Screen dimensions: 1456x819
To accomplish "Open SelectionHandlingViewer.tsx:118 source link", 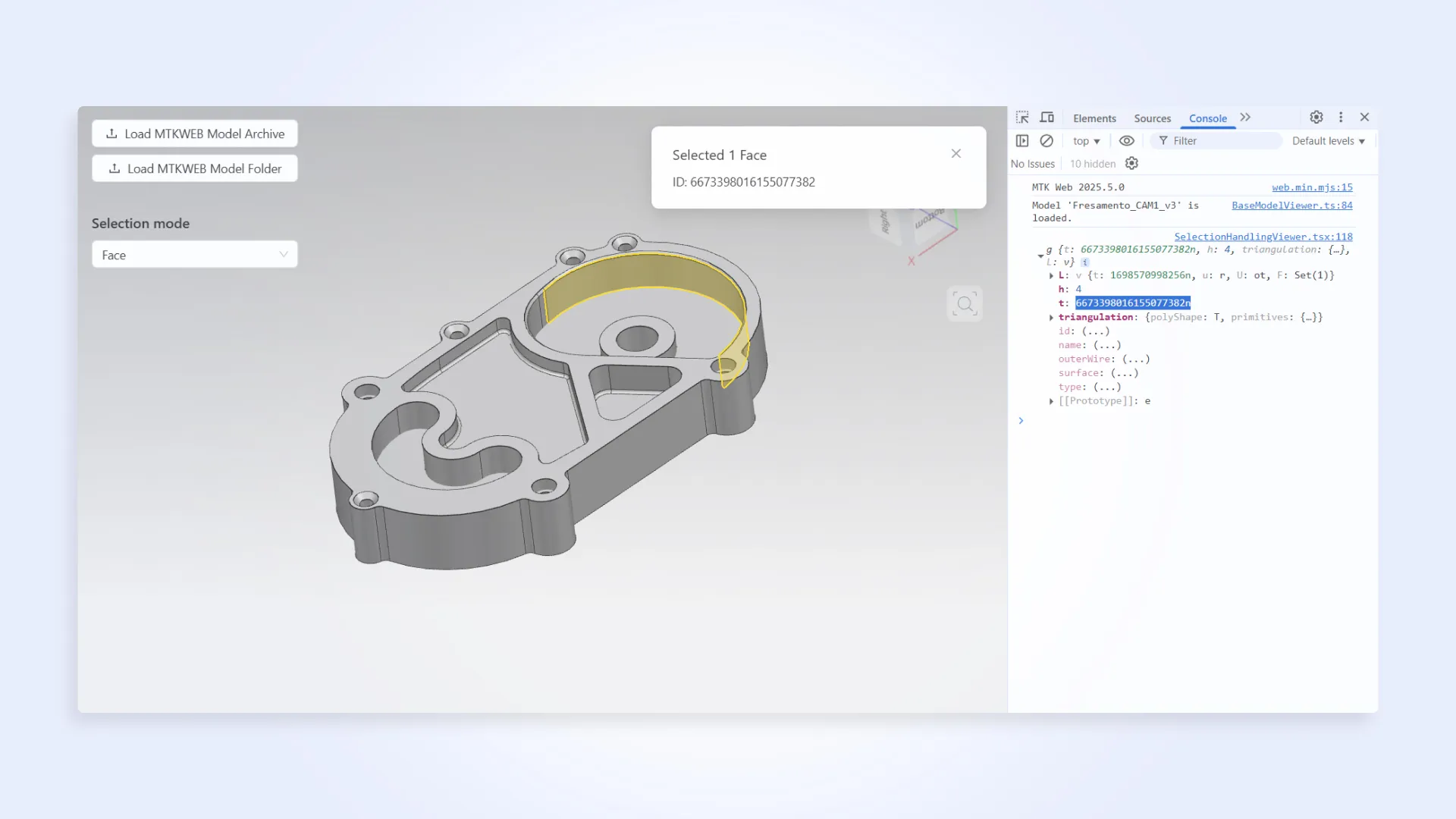I will (1263, 237).
